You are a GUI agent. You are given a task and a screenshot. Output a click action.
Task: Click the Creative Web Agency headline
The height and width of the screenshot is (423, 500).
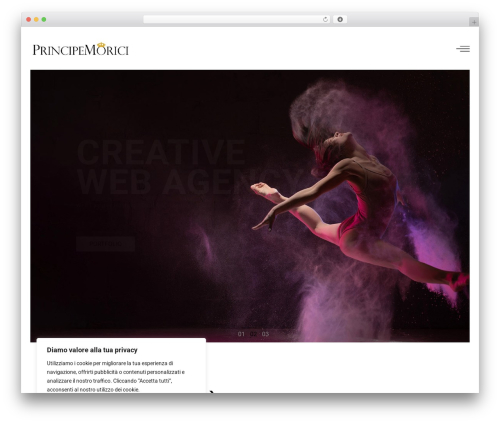tap(190, 167)
